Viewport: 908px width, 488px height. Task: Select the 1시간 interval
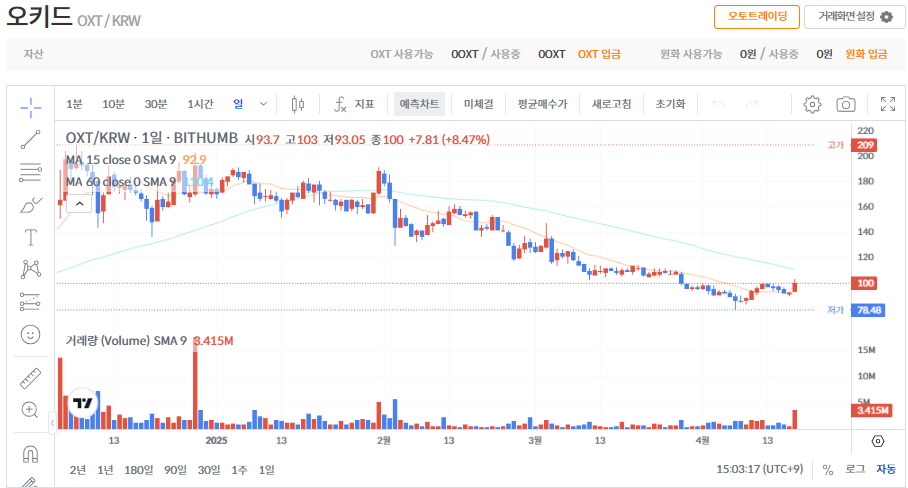200,104
